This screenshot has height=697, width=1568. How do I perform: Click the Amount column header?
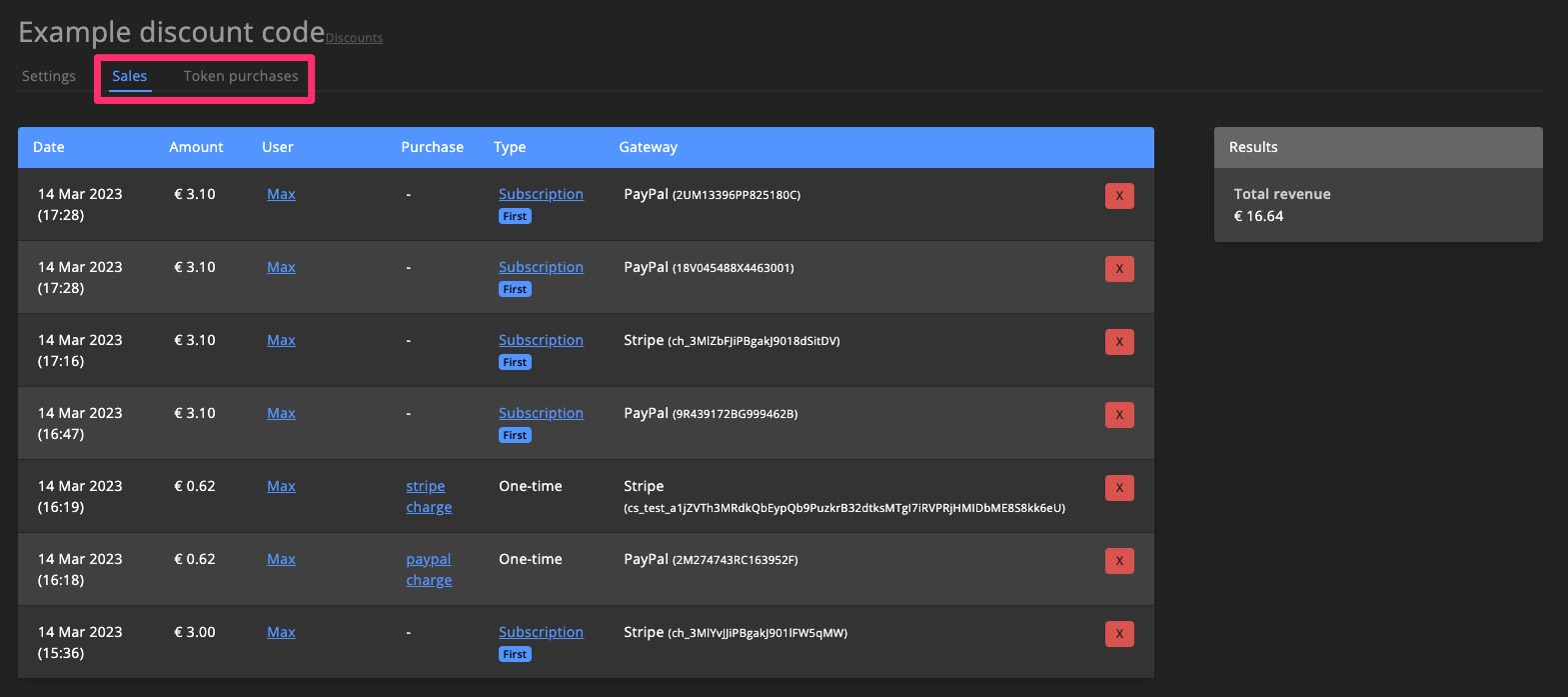[196, 147]
